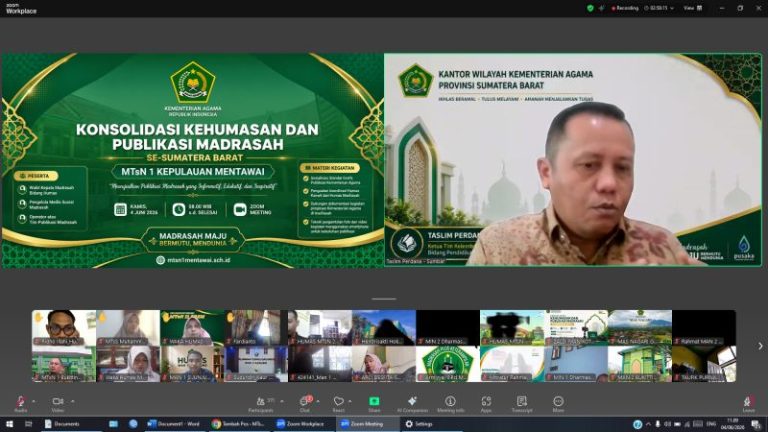Open audio options arrow next to Audio
768x432 pixels.
[x=34, y=401]
